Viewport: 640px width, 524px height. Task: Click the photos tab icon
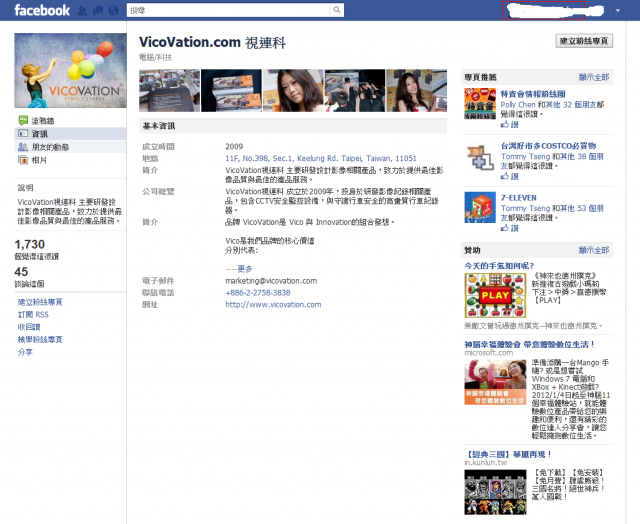(x=23, y=160)
